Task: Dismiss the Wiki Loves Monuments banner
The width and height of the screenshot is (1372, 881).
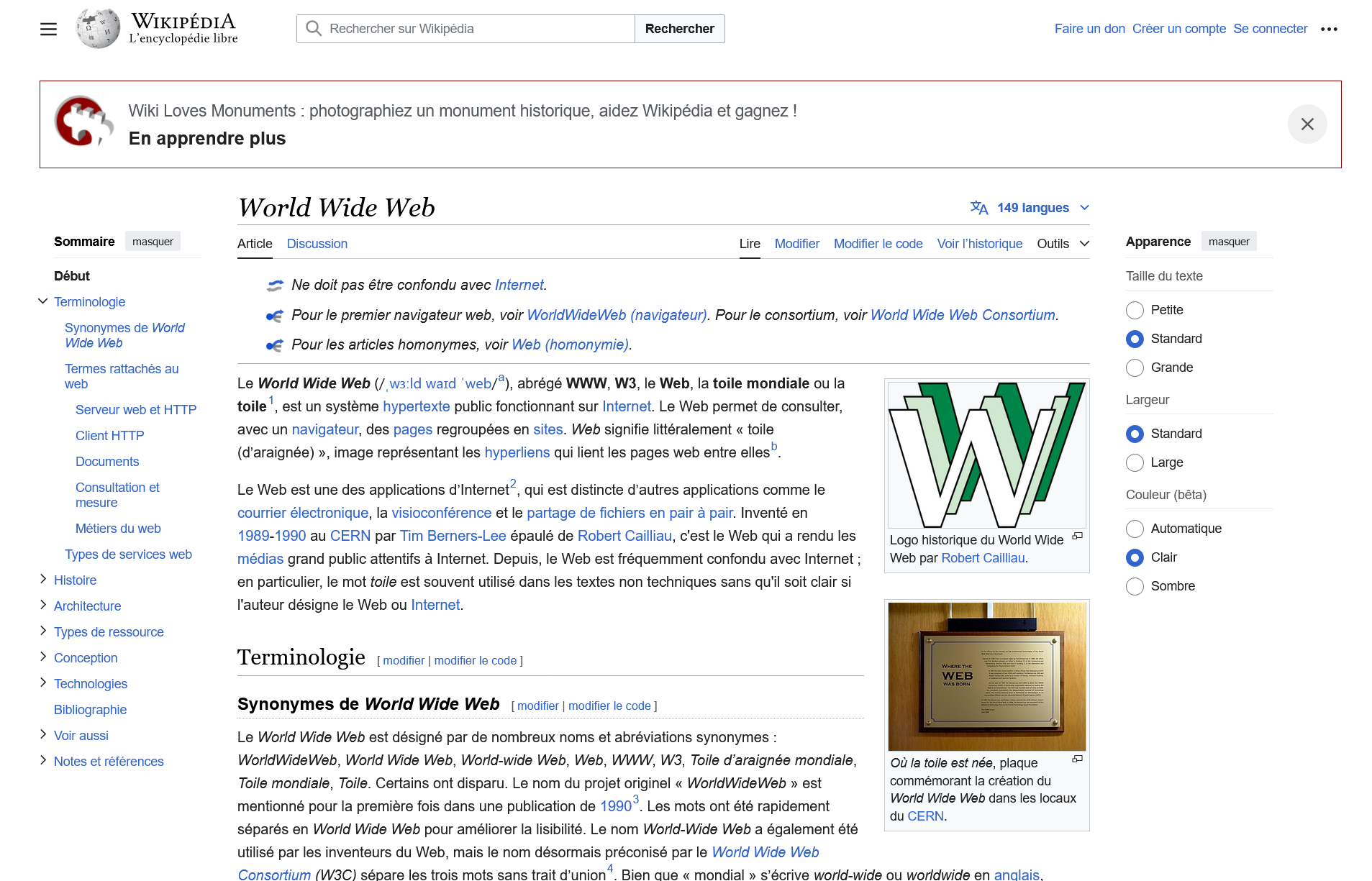Action: [x=1307, y=124]
